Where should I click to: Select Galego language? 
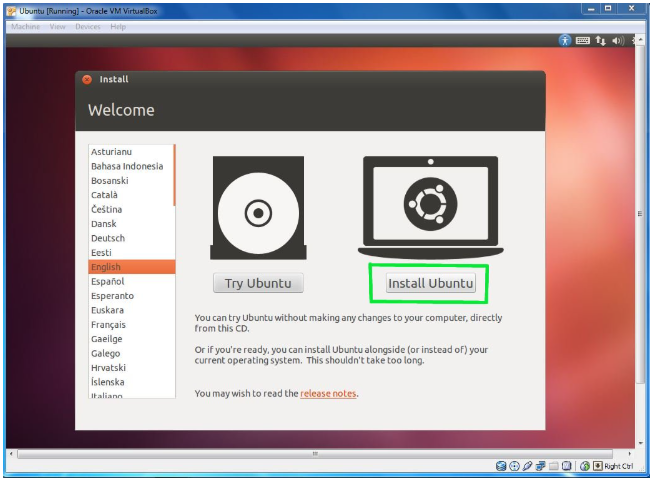[131, 353]
